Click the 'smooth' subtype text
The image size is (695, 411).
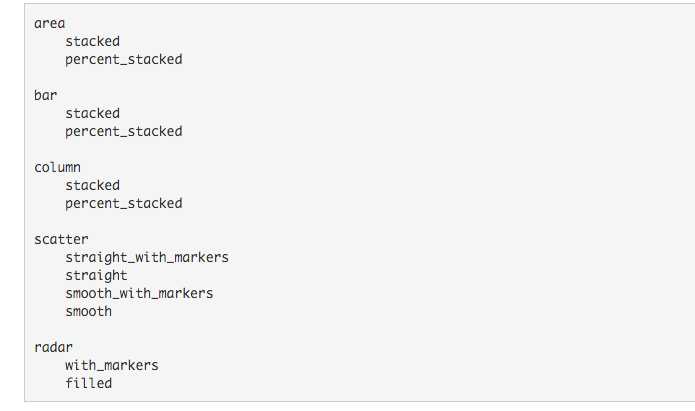[88, 311]
